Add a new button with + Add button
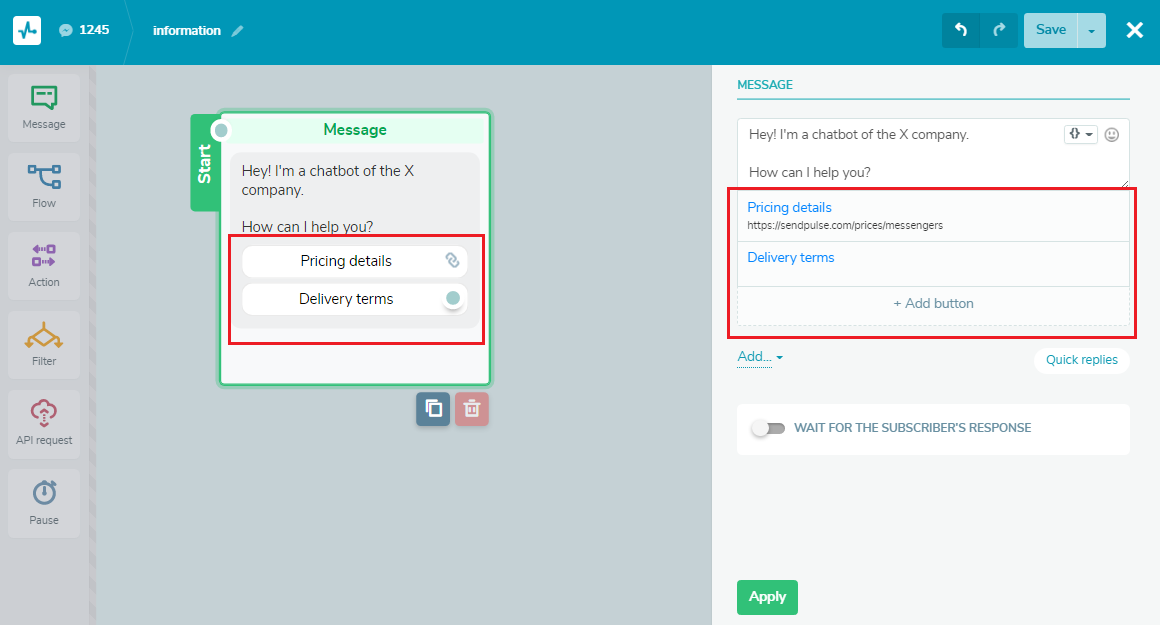Image resolution: width=1160 pixels, height=625 pixels. click(x=933, y=302)
